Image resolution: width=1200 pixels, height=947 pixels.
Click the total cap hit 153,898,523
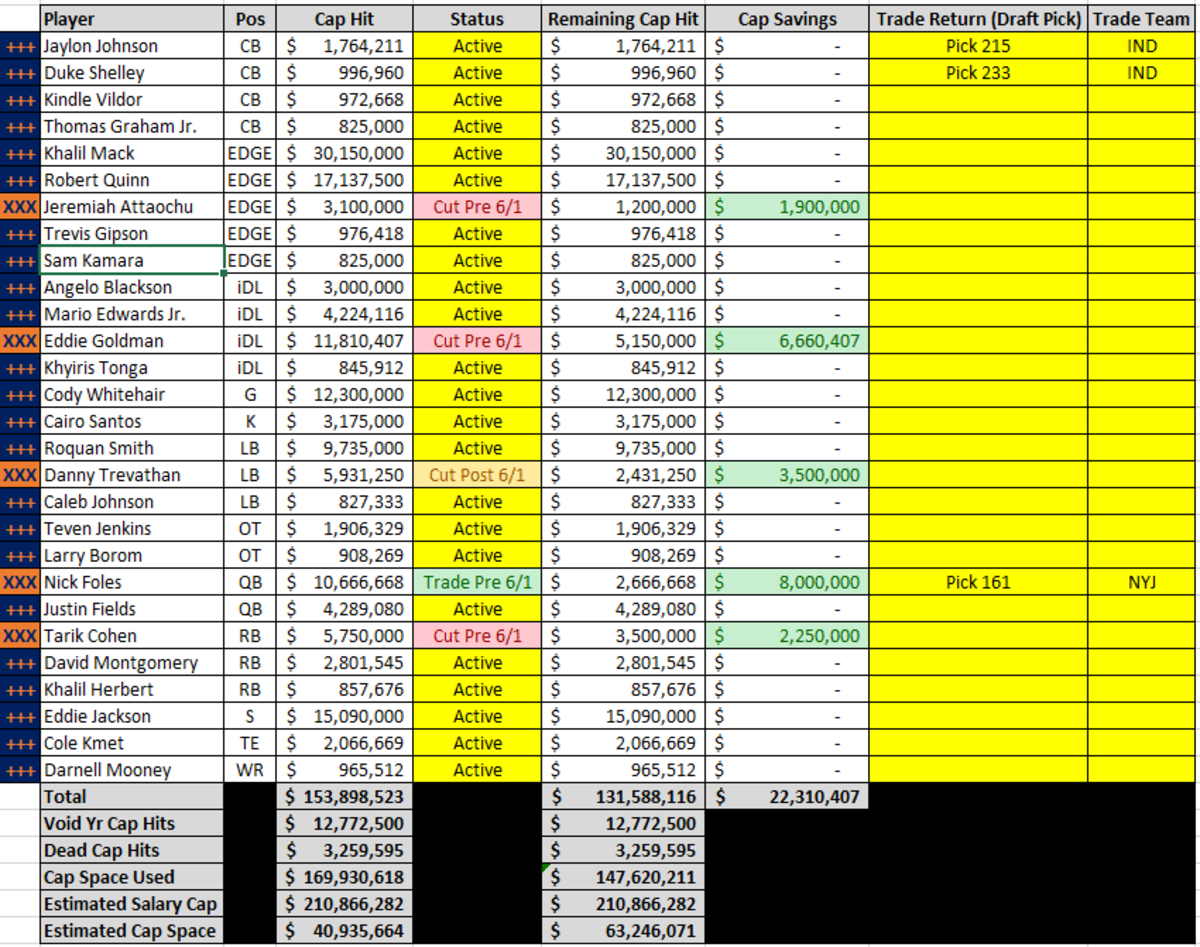coord(344,797)
